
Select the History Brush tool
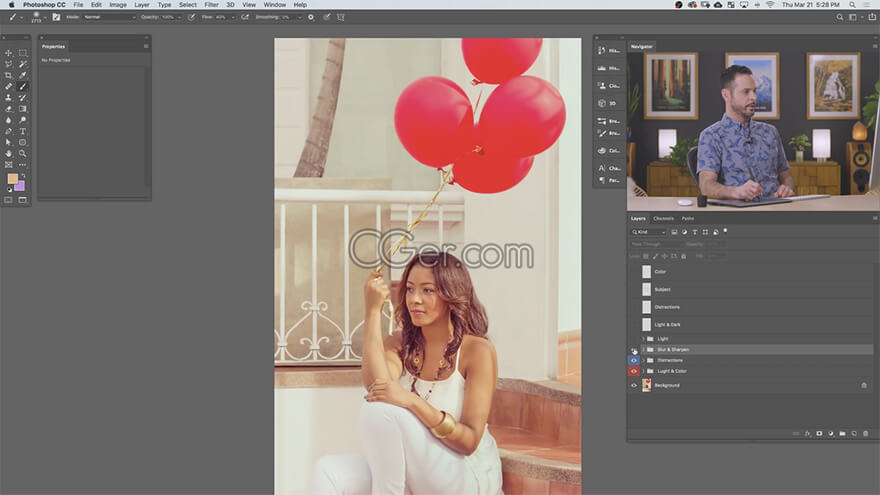click(x=22, y=98)
